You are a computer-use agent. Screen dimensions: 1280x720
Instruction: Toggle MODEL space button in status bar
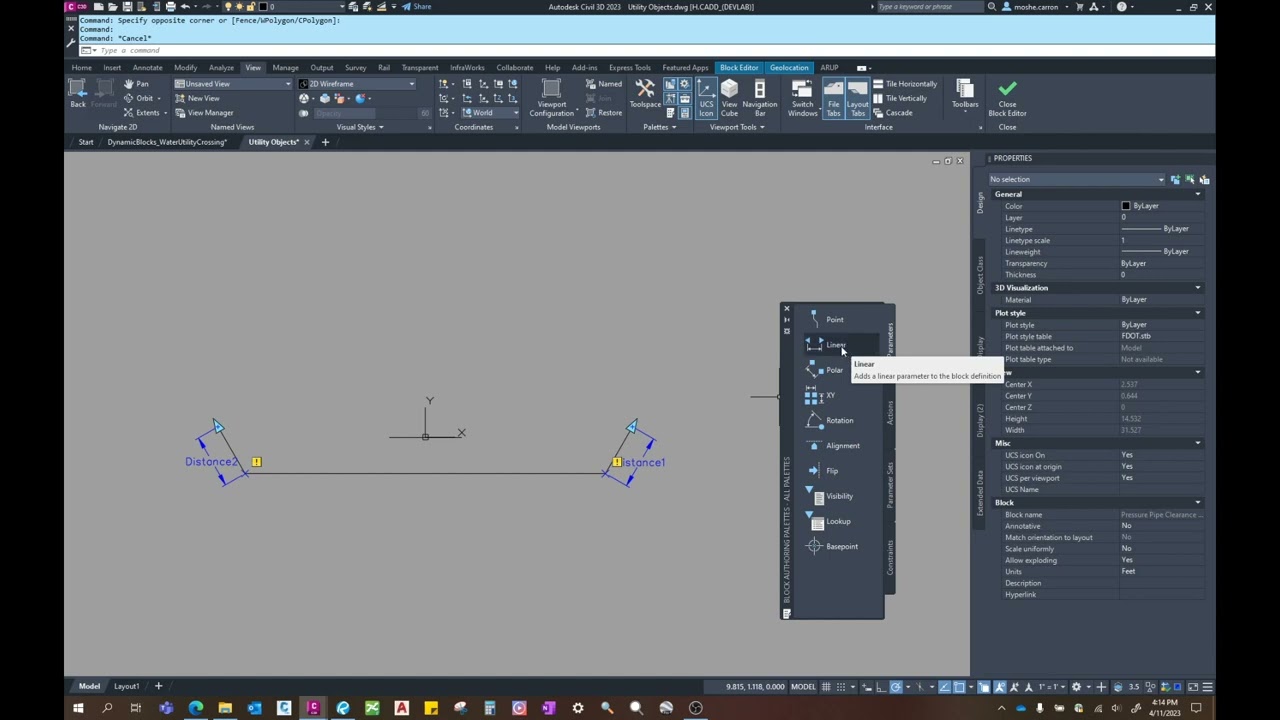(x=803, y=687)
